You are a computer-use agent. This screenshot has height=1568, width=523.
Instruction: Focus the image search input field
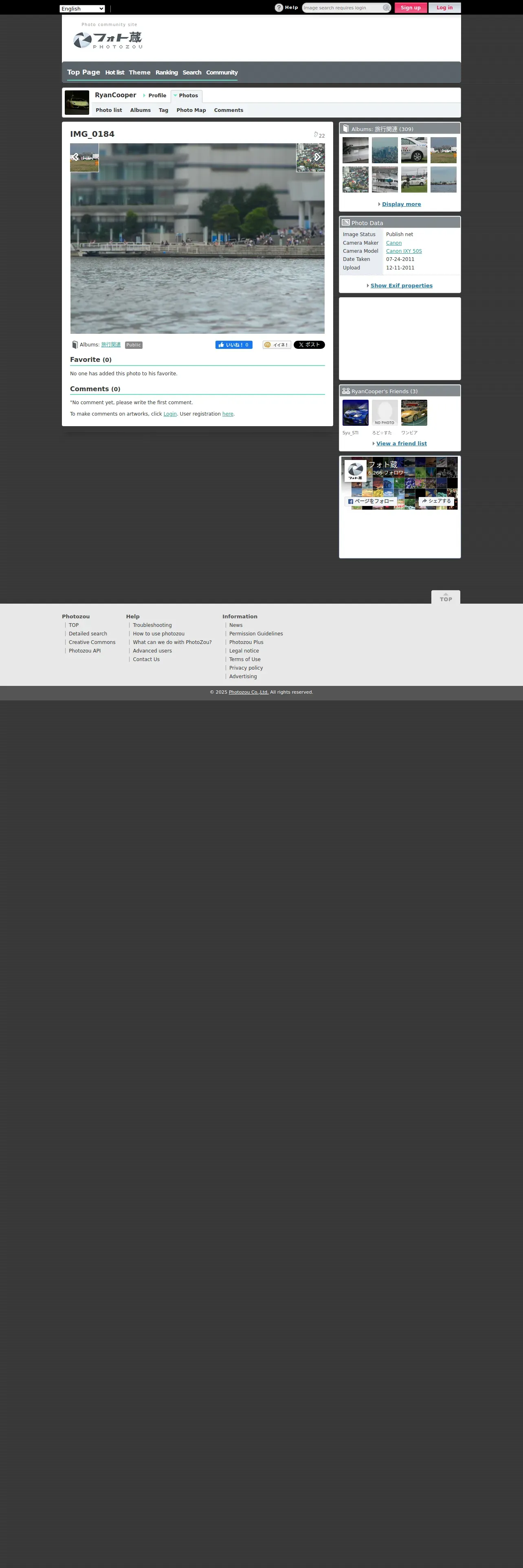342,8
